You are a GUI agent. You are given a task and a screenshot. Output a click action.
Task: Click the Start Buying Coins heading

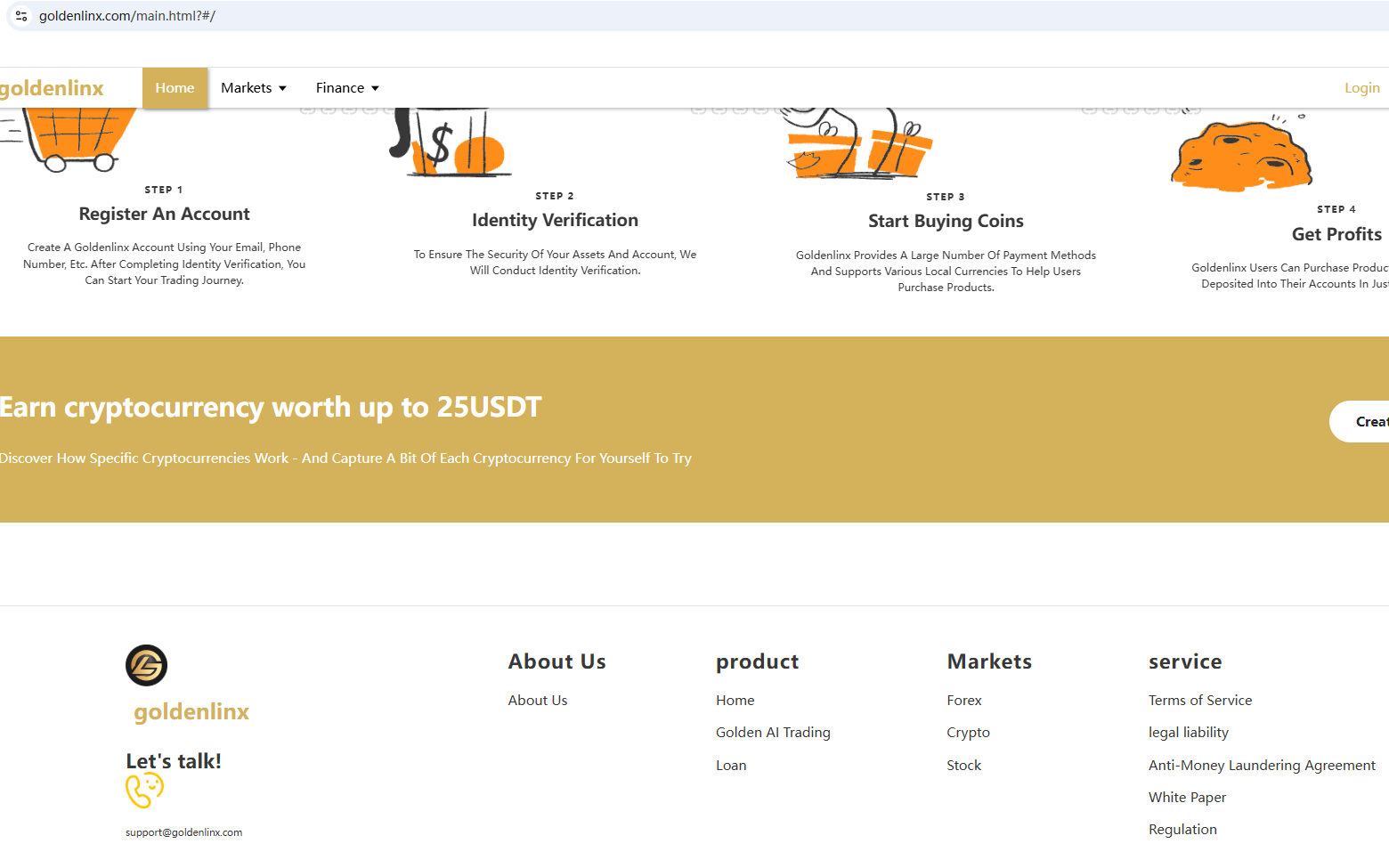click(x=946, y=221)
